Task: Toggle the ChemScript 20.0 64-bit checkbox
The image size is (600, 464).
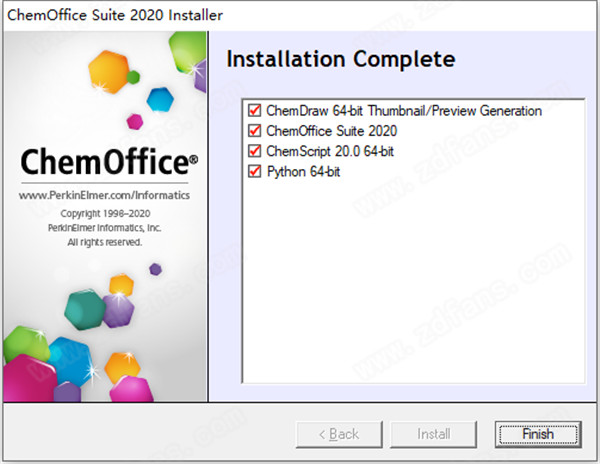Action: (253, 151)
